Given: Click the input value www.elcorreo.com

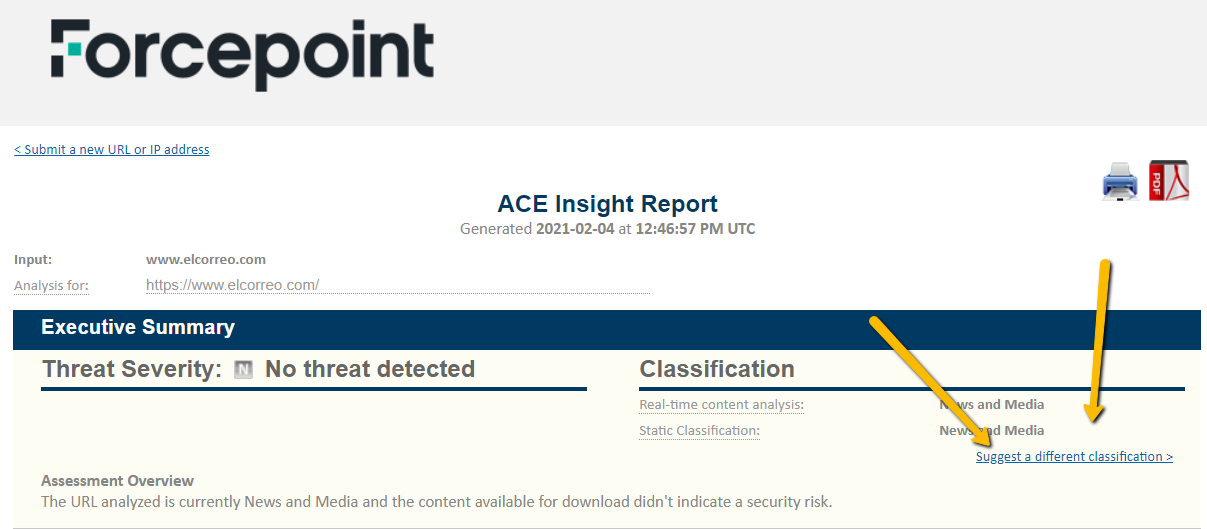Looking at the screenshot, I should tap(206, 260).
